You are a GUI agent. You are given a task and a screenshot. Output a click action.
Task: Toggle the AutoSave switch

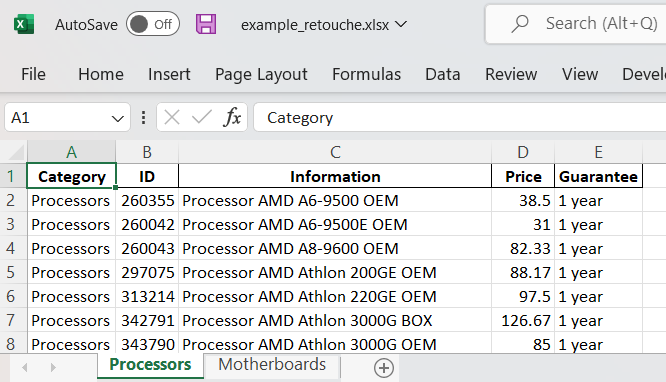tap(152, 24)
